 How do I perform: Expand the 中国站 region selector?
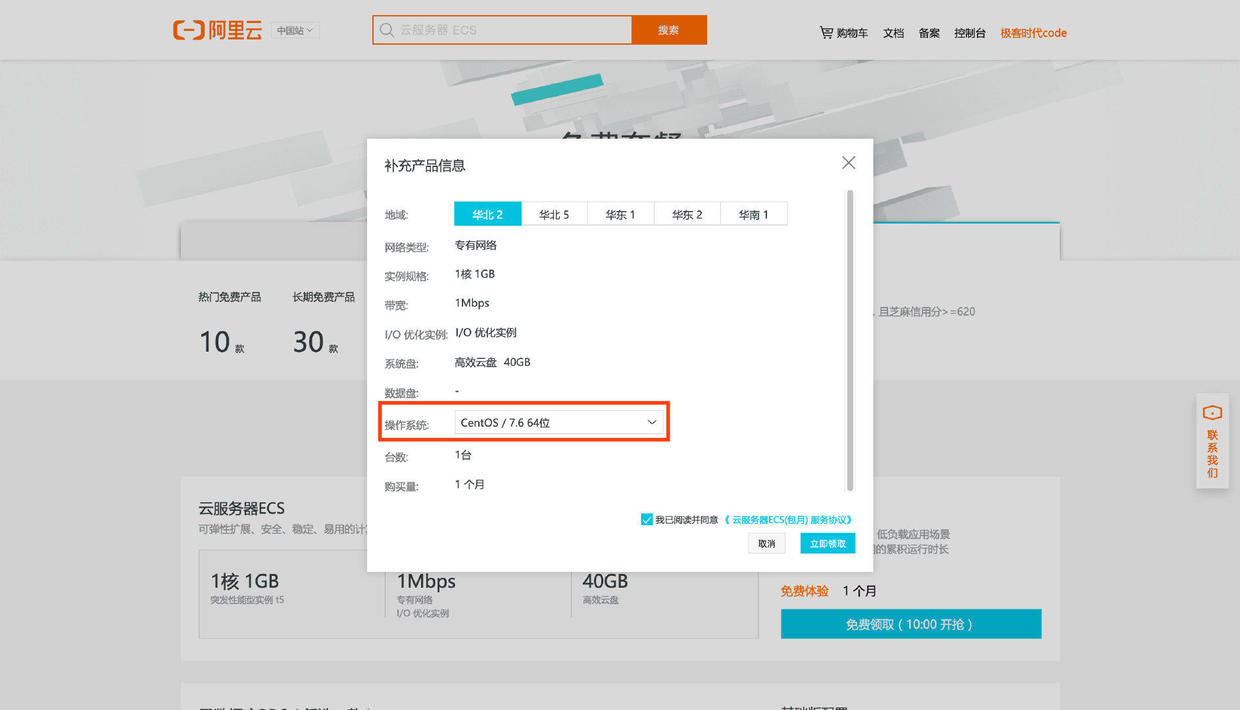click(x=295, y=31)
